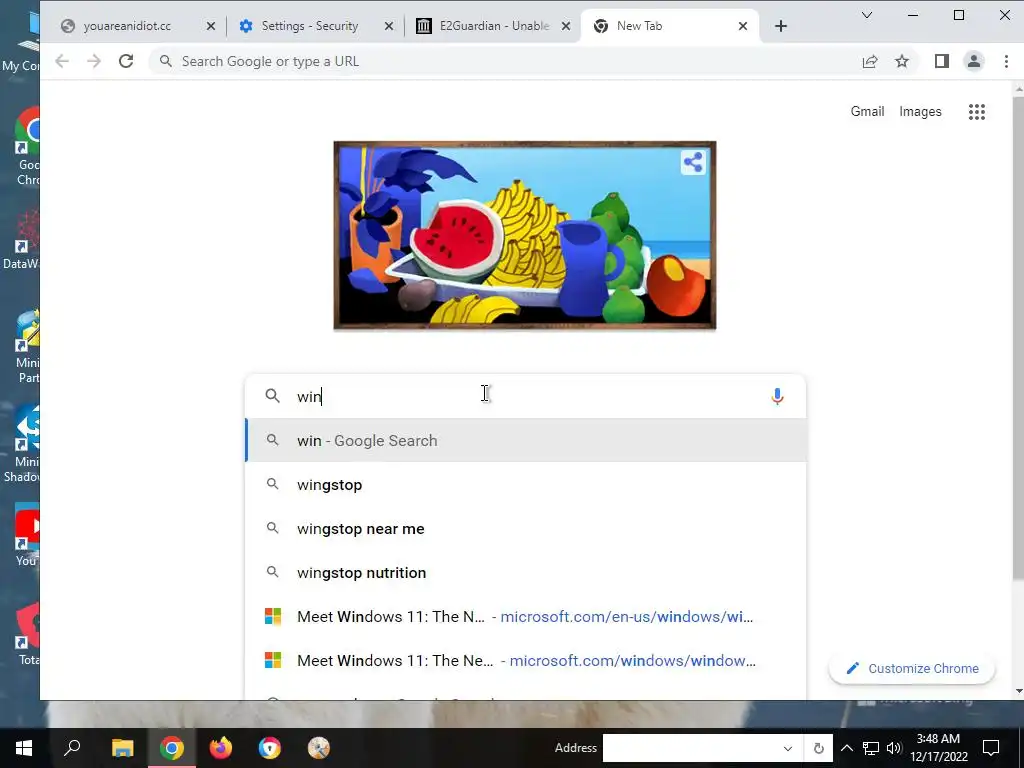
Task: Open a new tab with plus button
Action: [780, 26]
